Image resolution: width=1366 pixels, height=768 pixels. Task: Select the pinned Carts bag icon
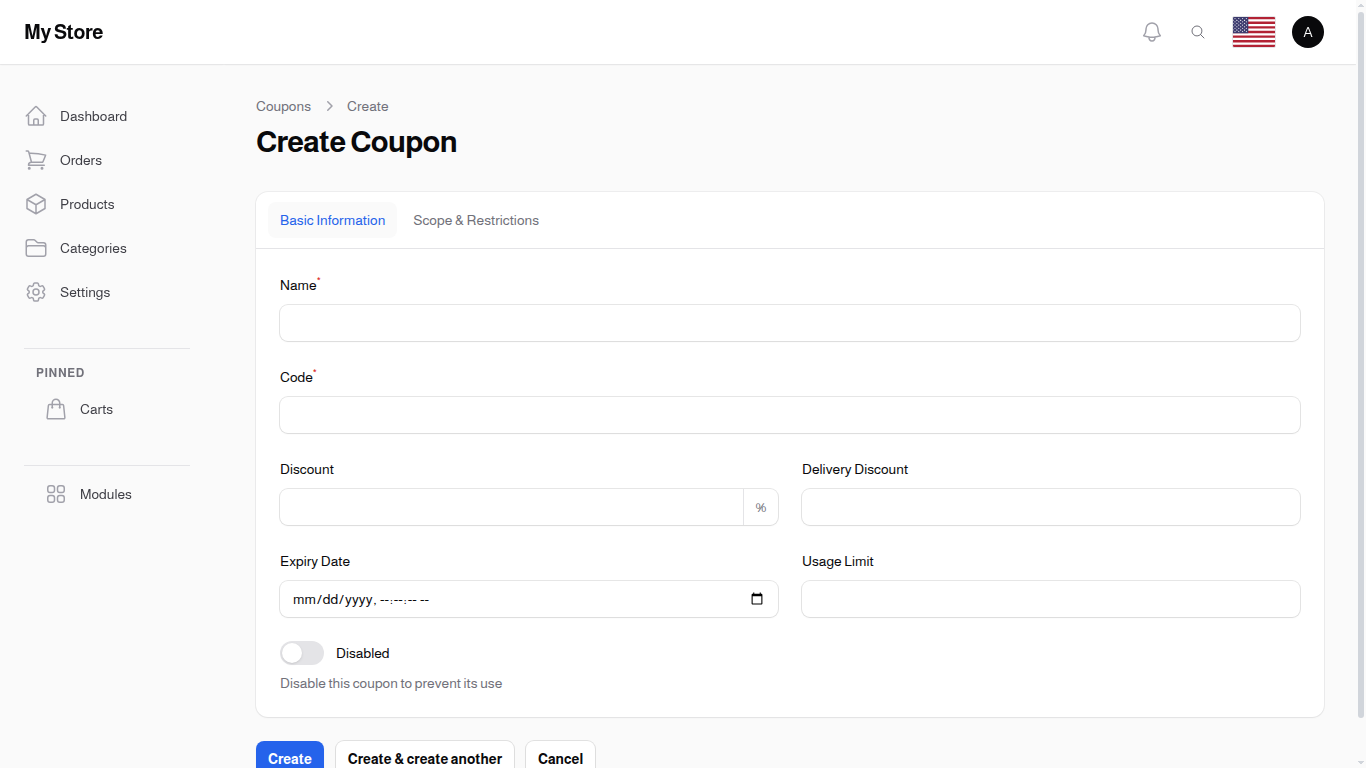(56, 409)
